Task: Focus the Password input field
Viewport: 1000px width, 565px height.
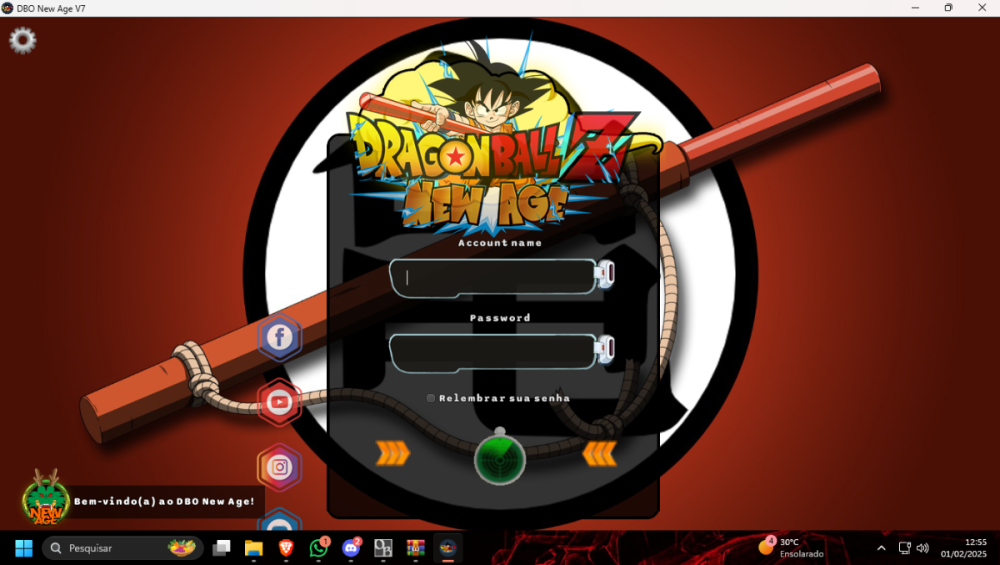Action: (x=492, y=352)
